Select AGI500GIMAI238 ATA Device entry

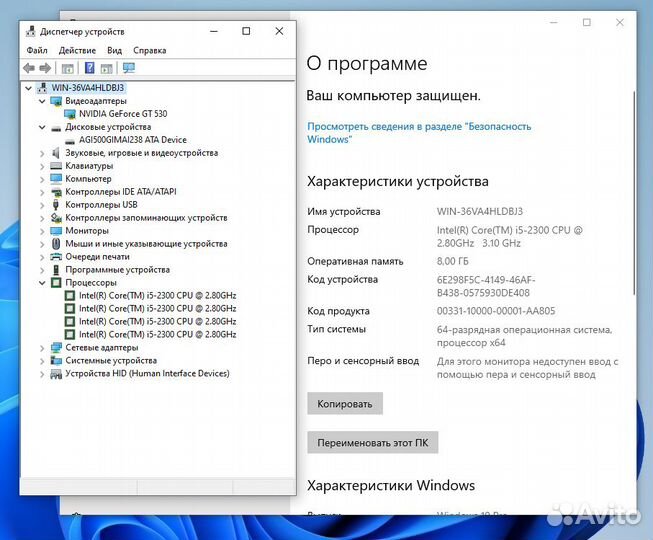[133, 140]
